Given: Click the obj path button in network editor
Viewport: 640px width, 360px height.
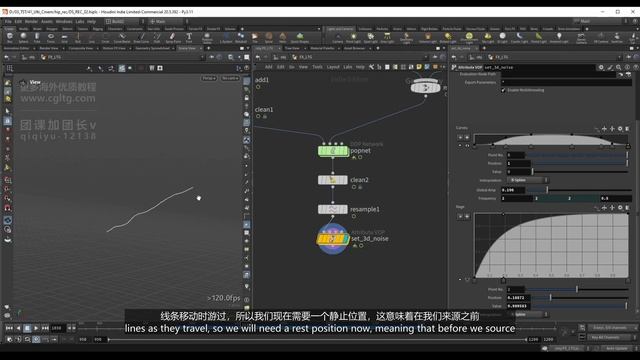Looking at the screenshot, I should (281, 58).
